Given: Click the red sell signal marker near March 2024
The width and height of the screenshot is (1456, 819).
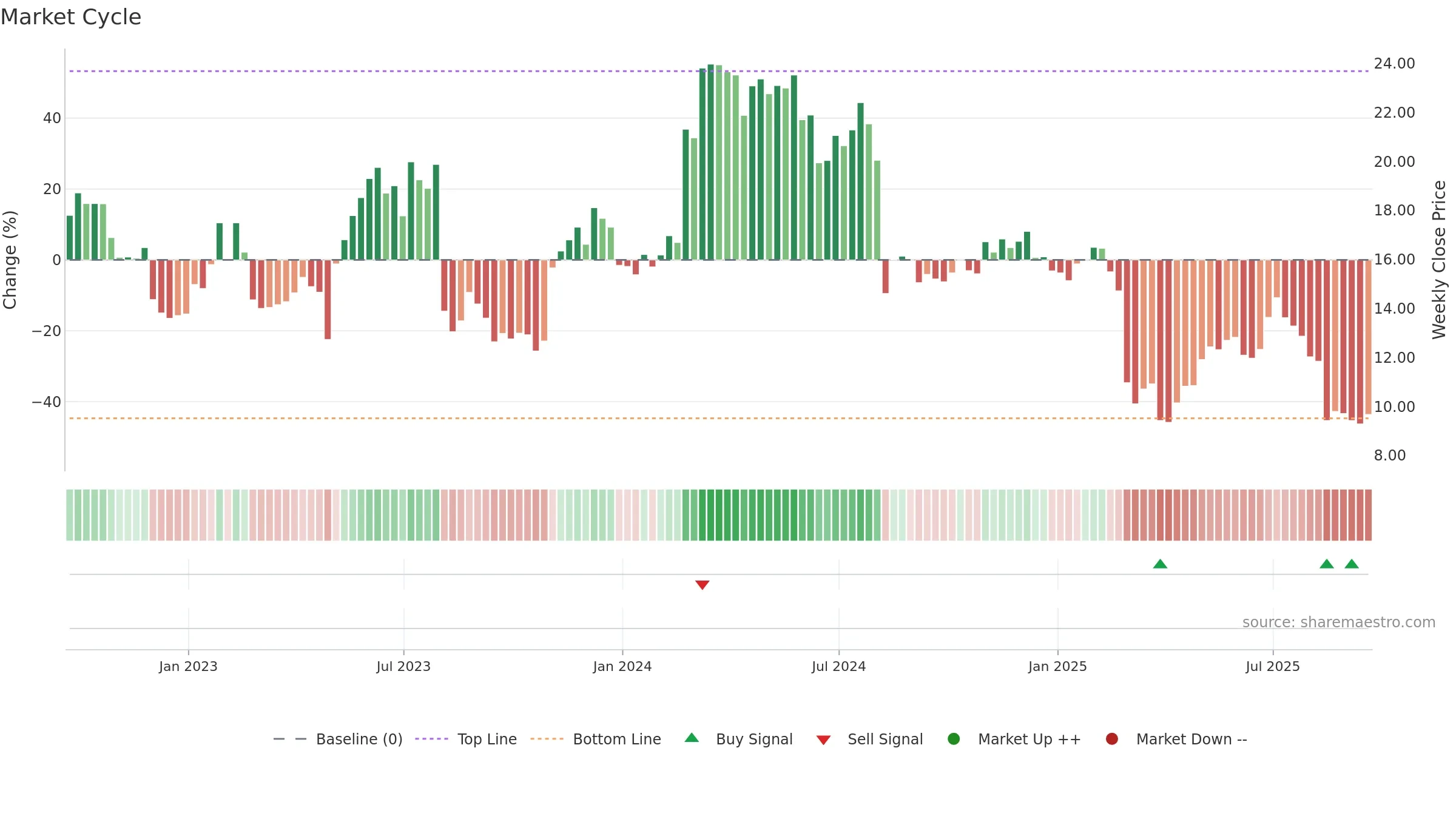Looking at the screenshot, I should coord(703,585).
